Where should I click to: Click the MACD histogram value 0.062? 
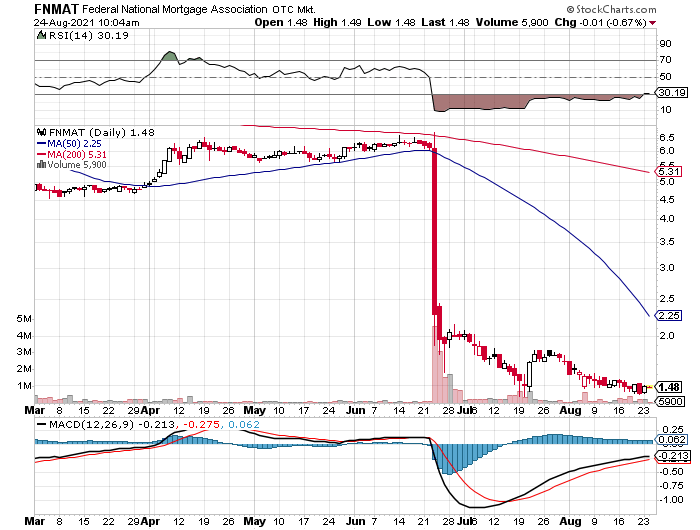tap(244, 424)
